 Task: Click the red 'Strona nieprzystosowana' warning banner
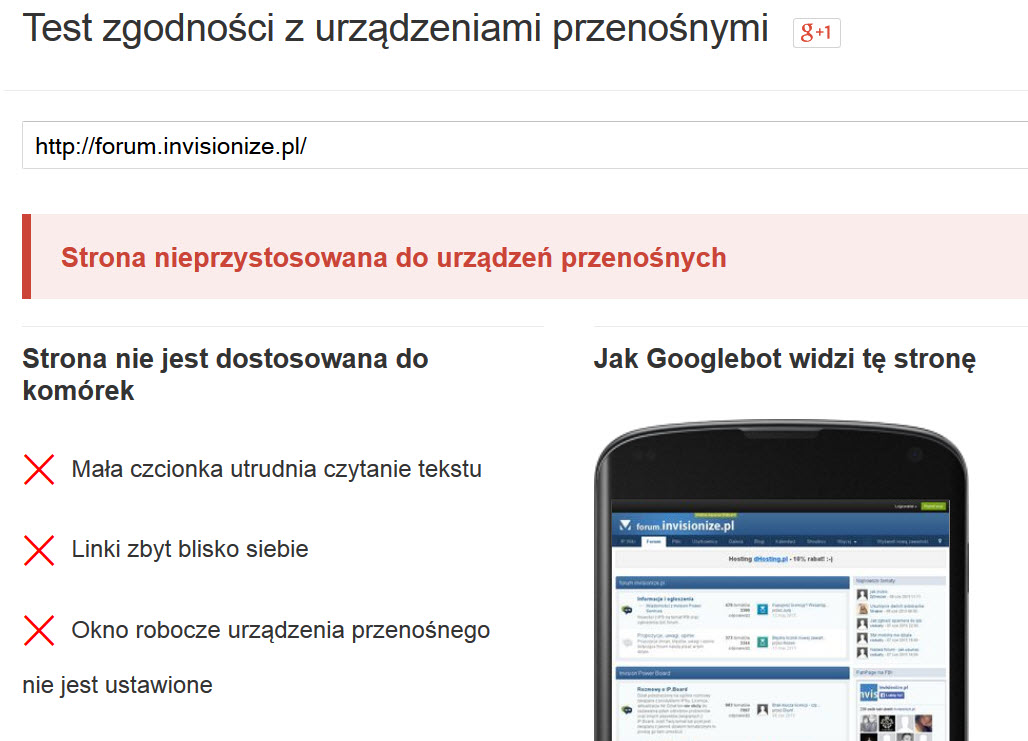pyautogui.click(x=524, y=257)
